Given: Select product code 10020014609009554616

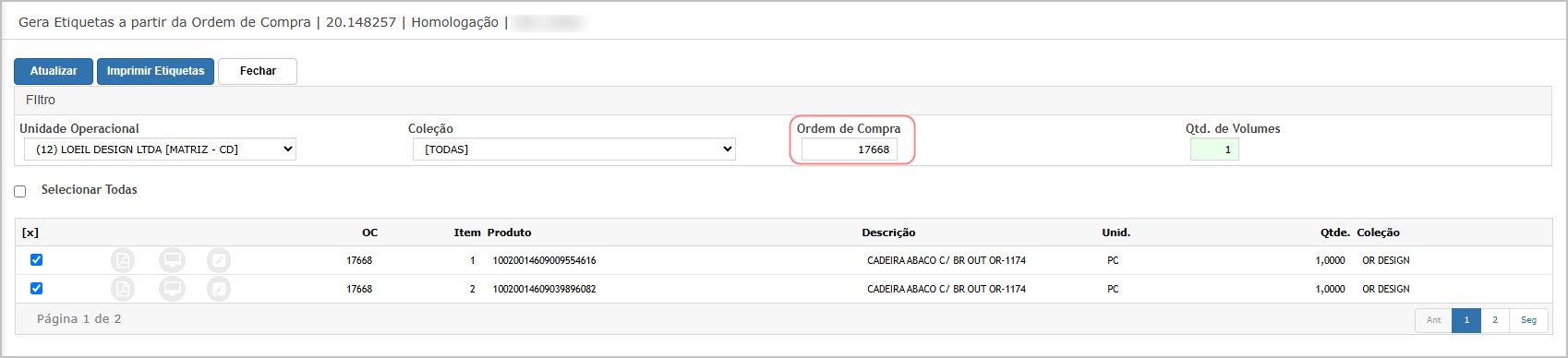Looking at the screenshot, I should pyautogui.click(x=544, y=260).
